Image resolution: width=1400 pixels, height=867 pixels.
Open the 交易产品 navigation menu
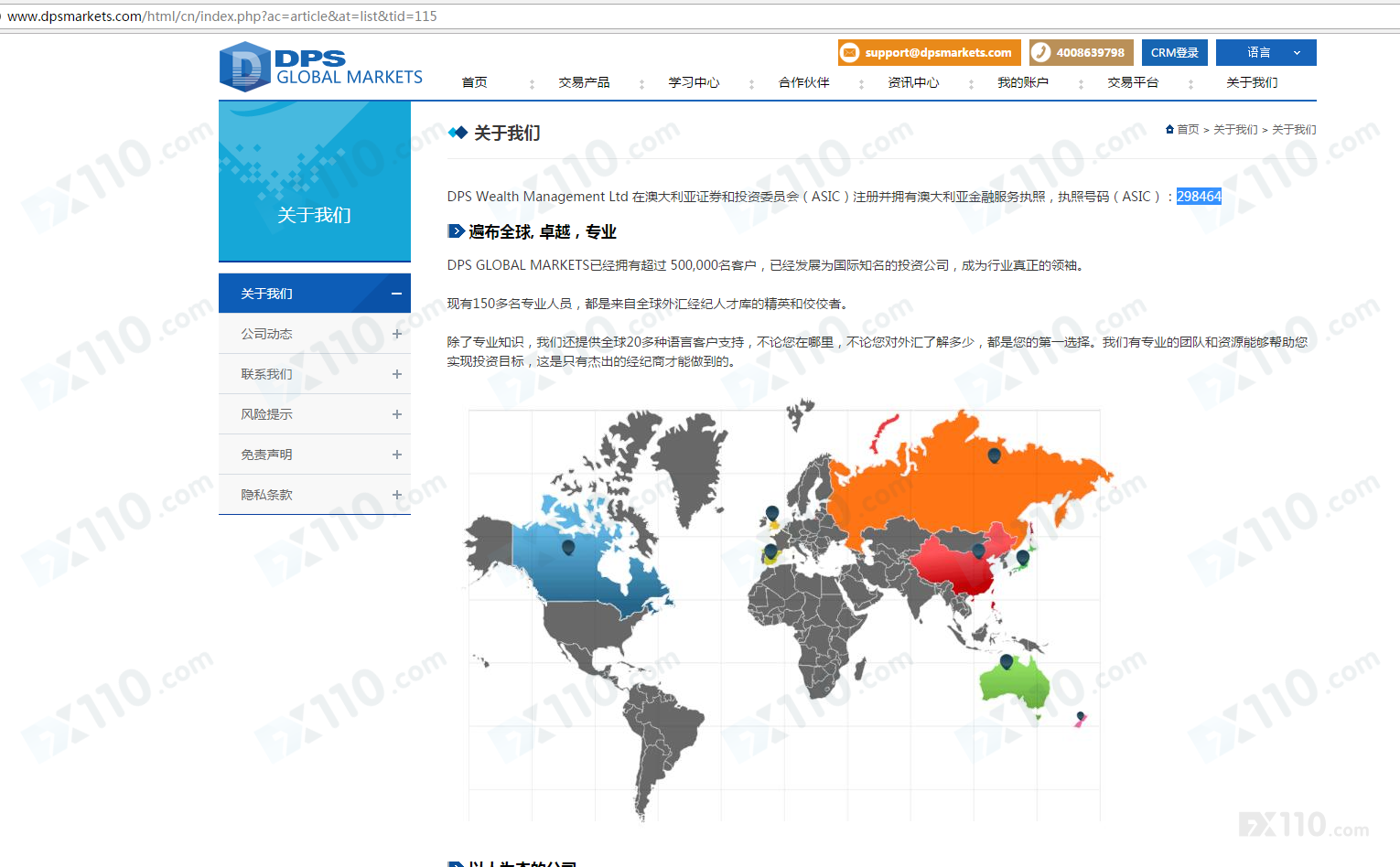(584, 82)
